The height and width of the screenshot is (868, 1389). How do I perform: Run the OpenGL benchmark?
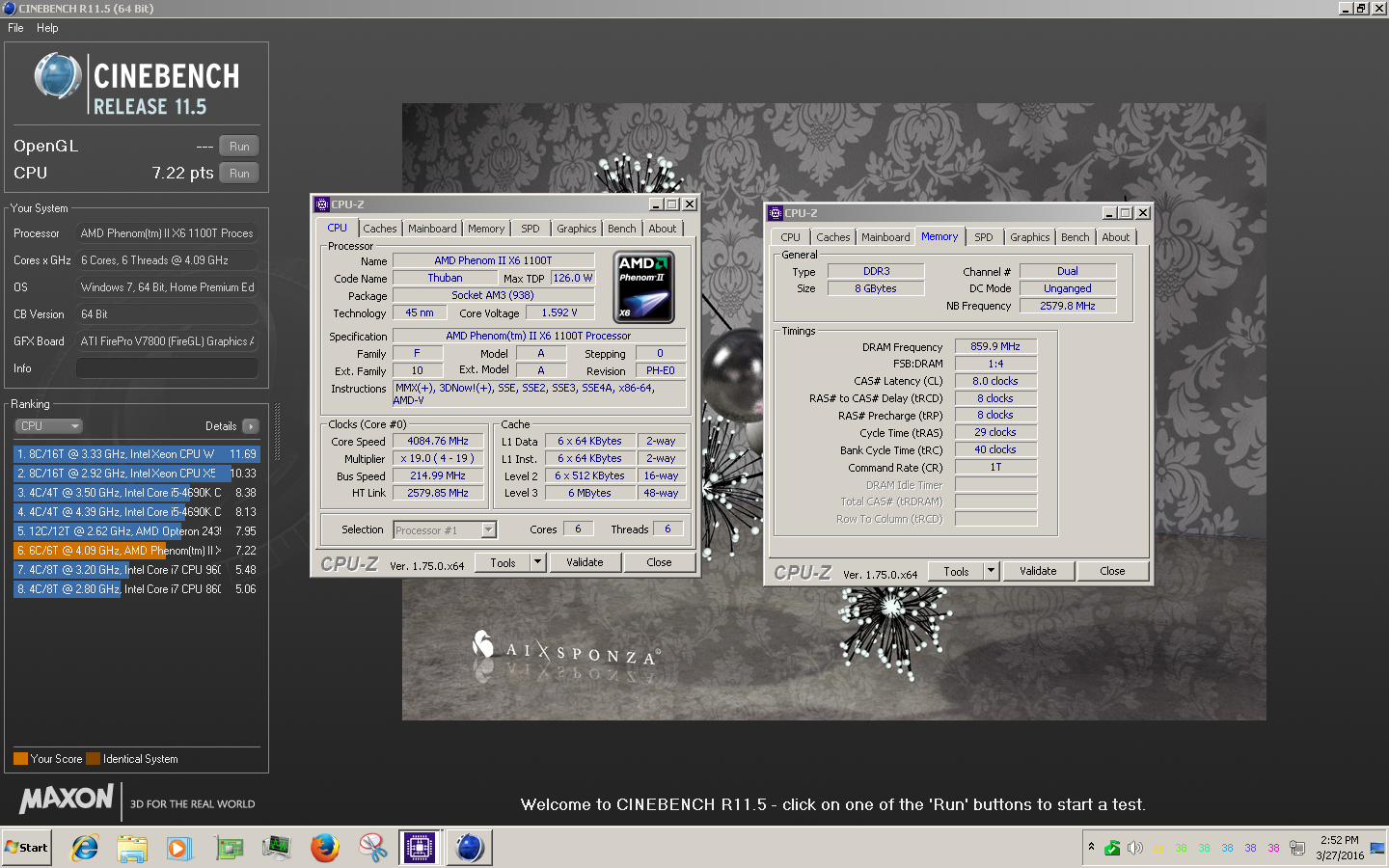pos(239,147)
